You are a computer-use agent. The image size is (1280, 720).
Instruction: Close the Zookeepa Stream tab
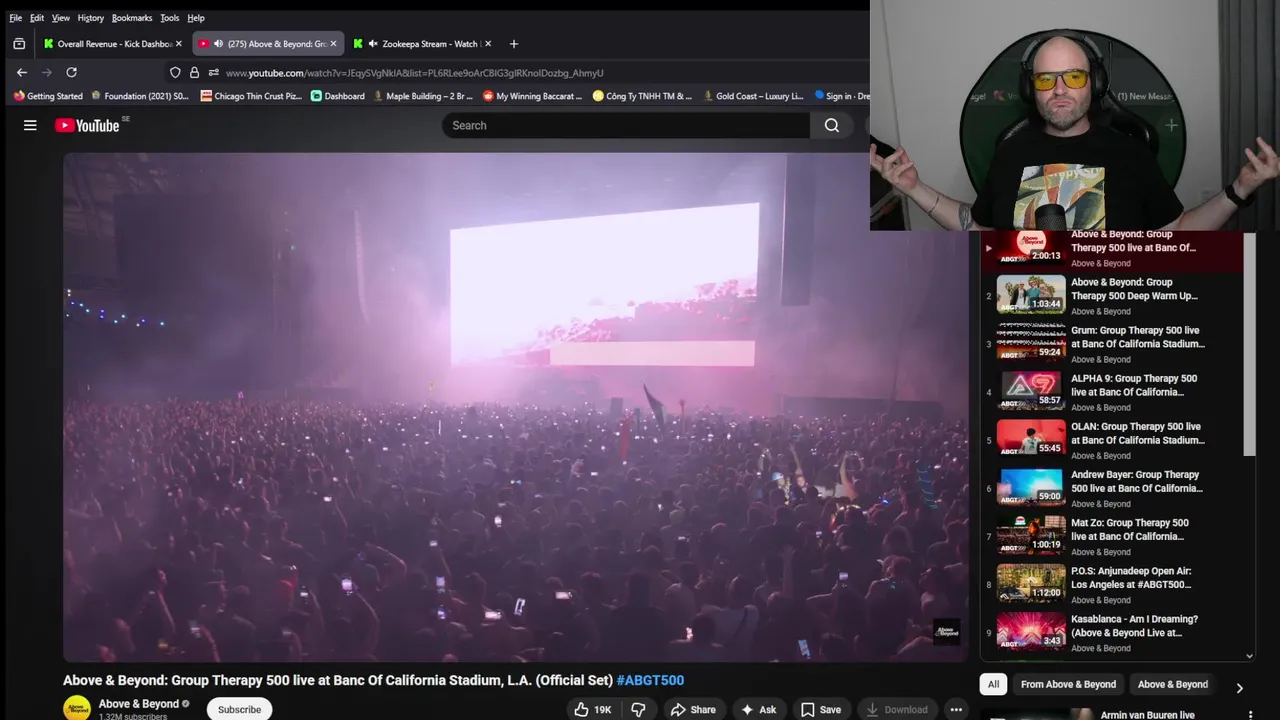coord(488,44)
